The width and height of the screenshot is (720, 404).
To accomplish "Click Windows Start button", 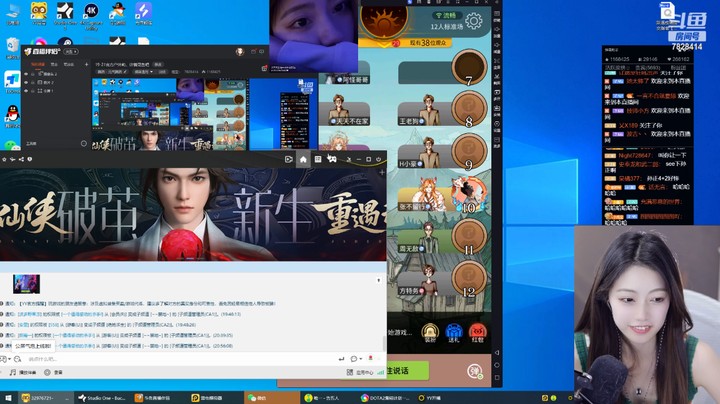I will click(x=8, y=398).
